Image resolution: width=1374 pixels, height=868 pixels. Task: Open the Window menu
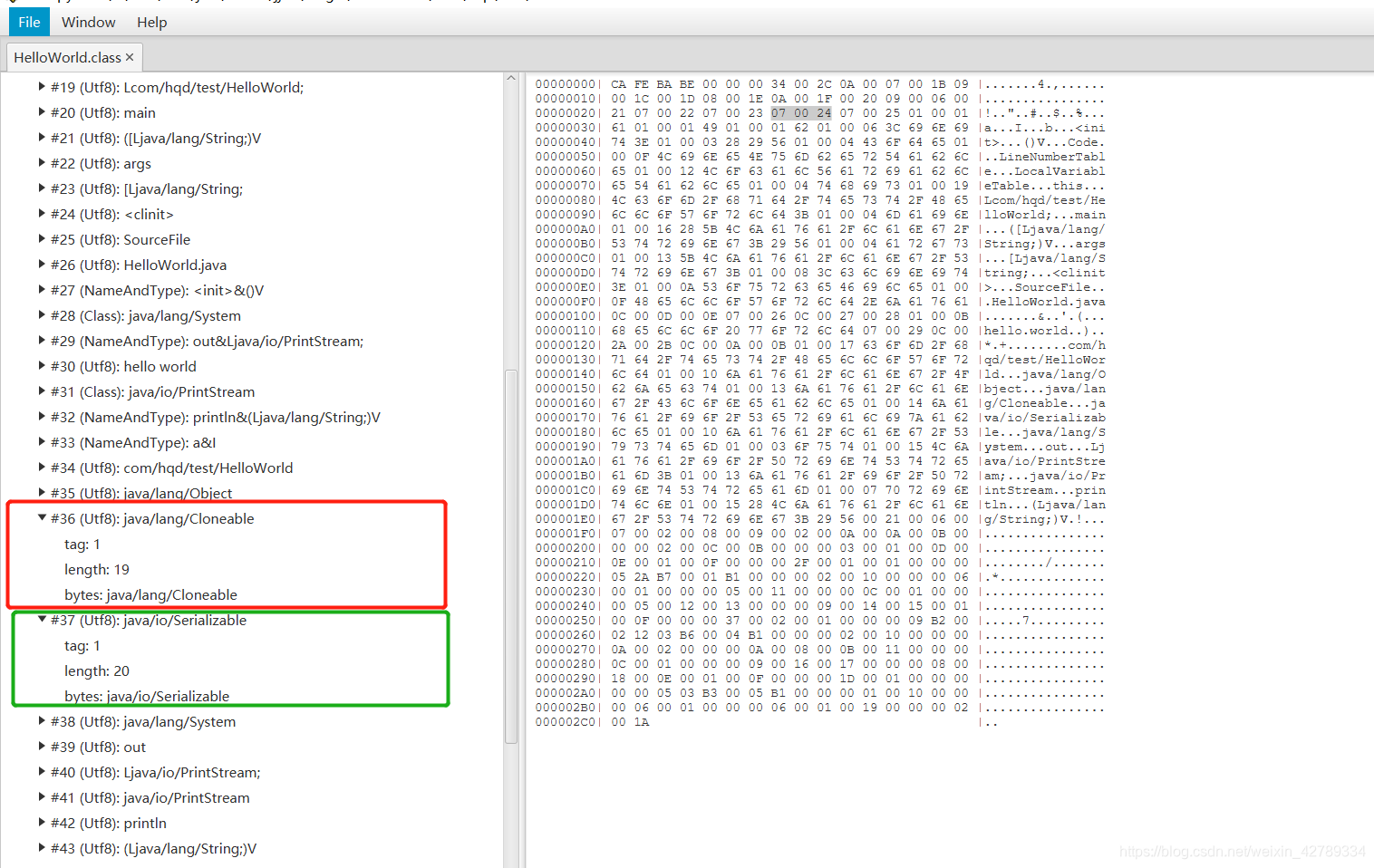pyautogui.click(x=88, y=22)
